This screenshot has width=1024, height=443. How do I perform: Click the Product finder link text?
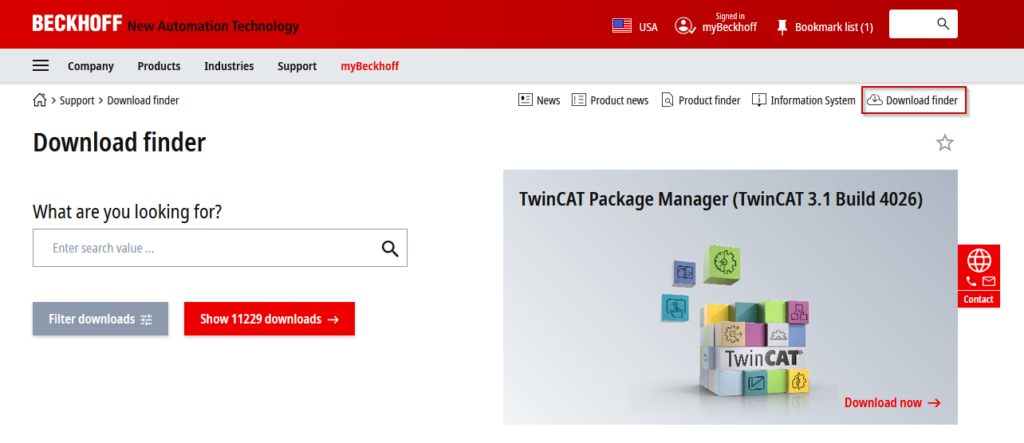tap(710, 101)
